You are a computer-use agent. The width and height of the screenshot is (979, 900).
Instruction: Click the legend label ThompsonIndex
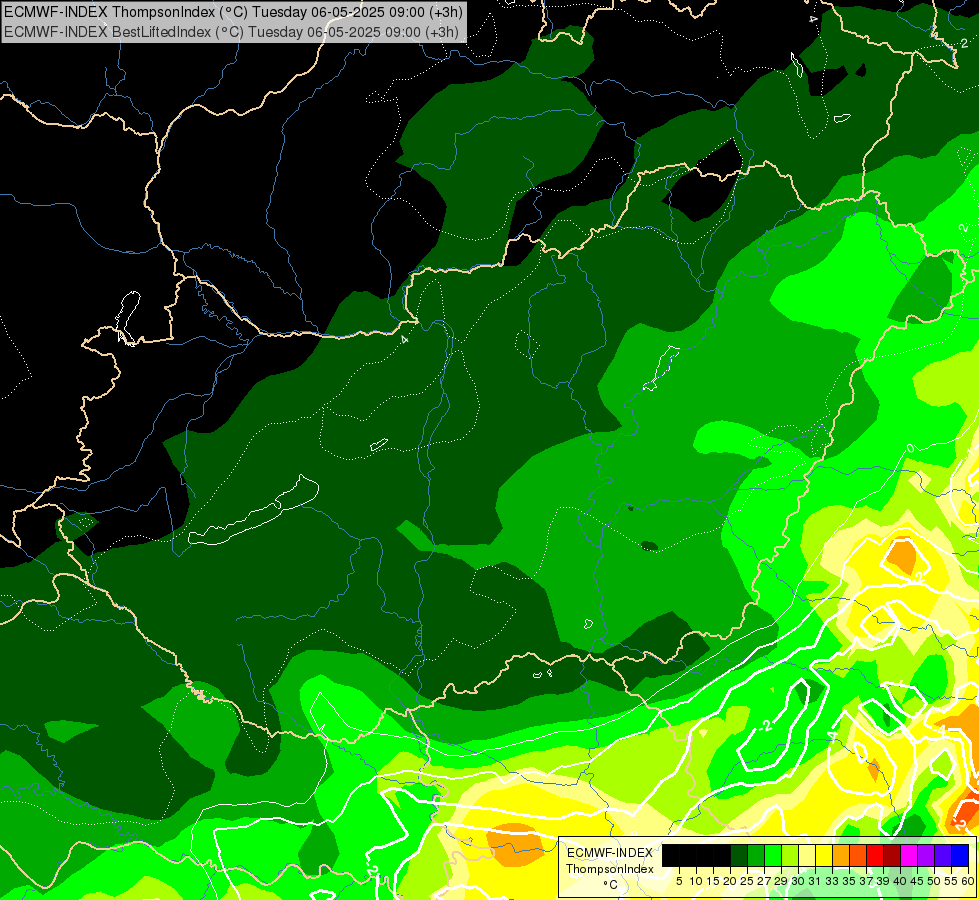coord(609,869)
